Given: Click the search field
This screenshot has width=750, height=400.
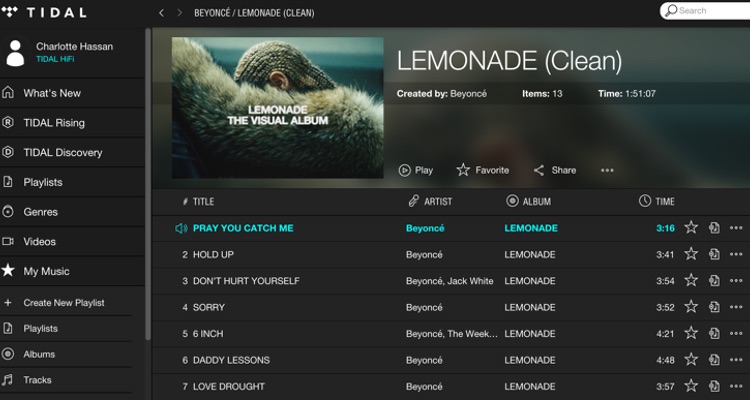Looking at the screenshot, I should pos(706,11).
